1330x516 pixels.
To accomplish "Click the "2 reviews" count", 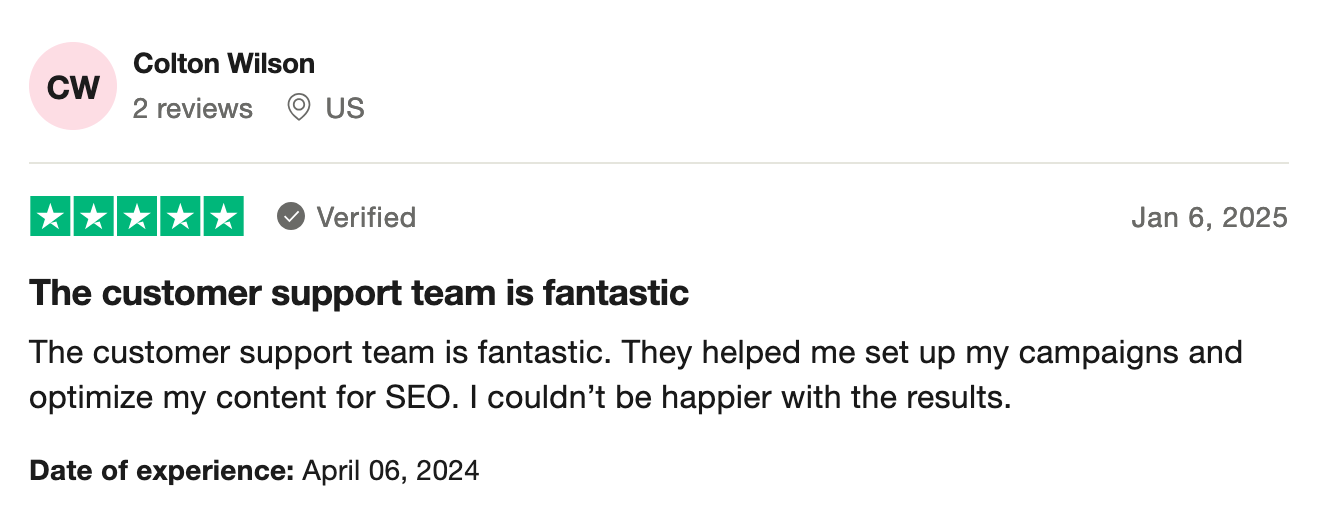I will click(x=193, y=108).
